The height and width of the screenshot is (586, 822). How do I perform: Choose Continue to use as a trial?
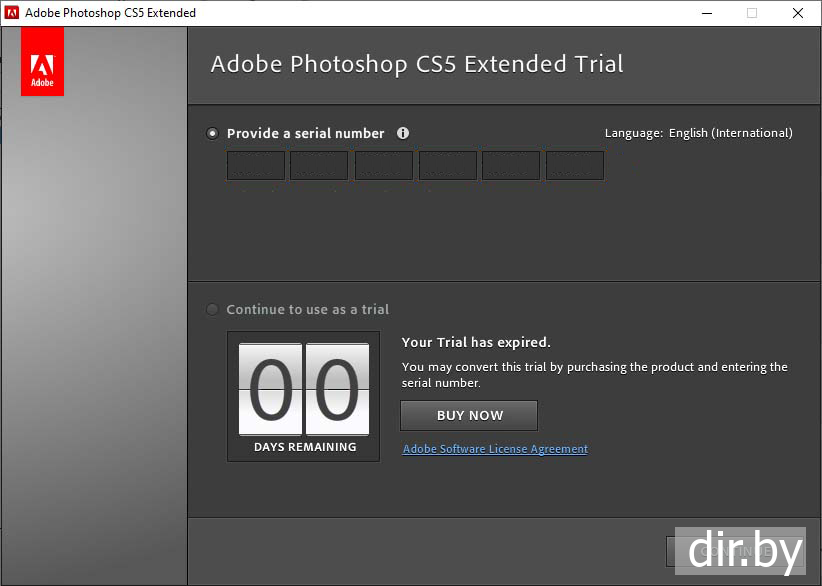(x=212, y=309)
